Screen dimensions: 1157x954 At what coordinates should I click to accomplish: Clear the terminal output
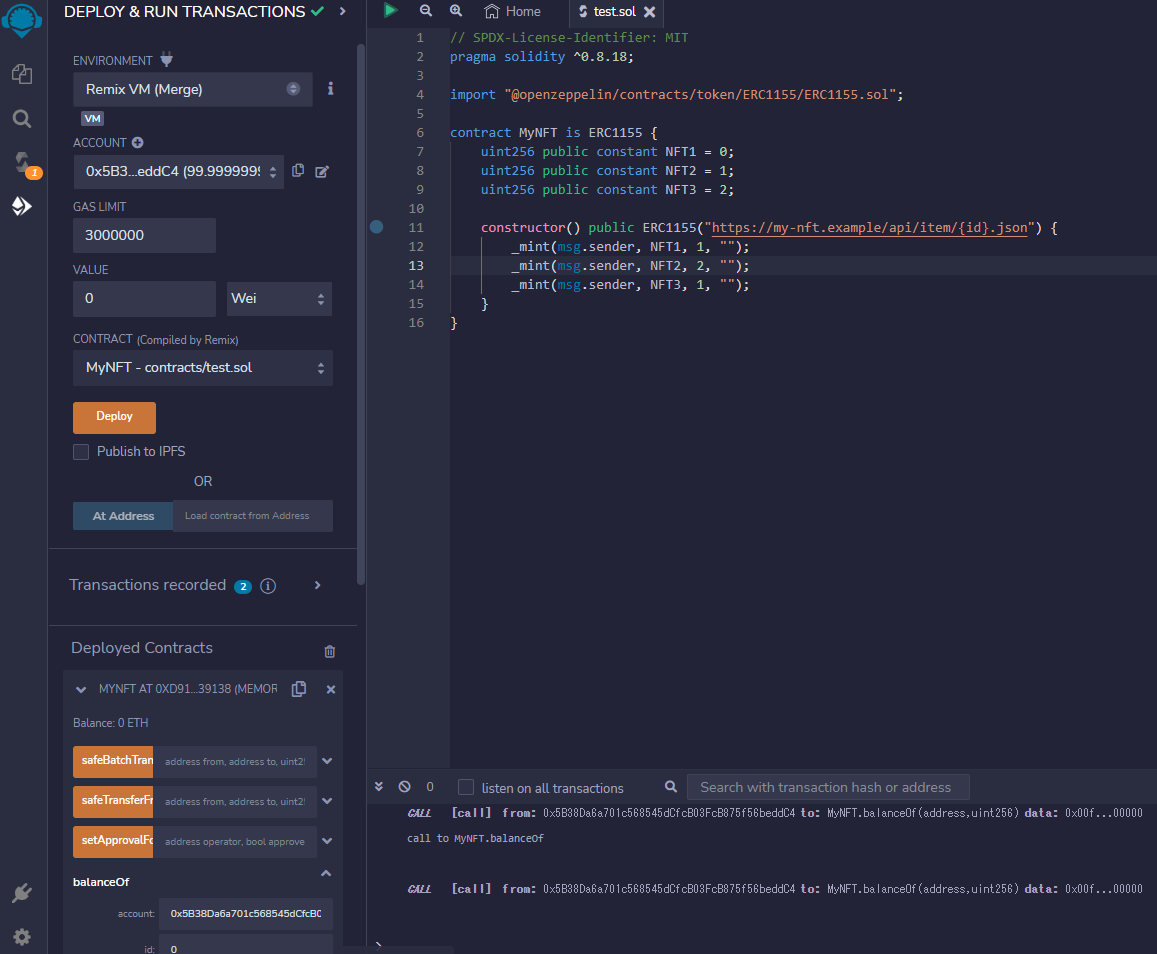(404, 786)
